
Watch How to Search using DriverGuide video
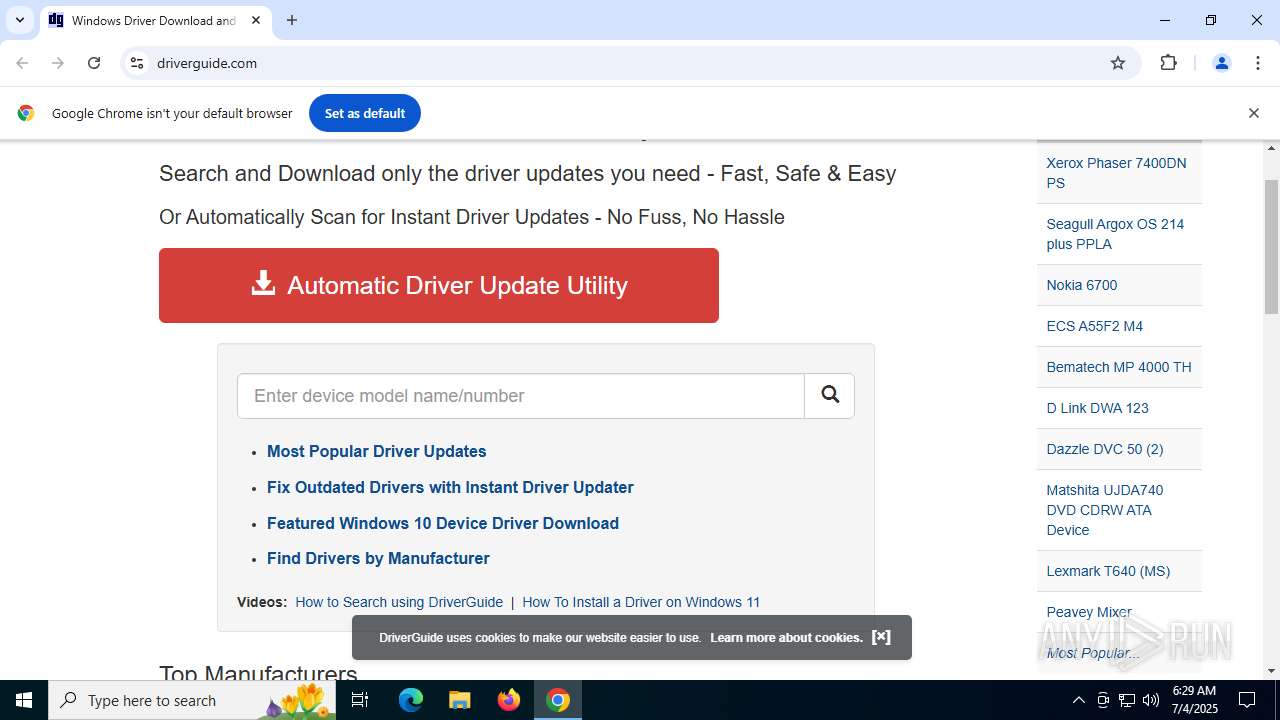[399, 602]
